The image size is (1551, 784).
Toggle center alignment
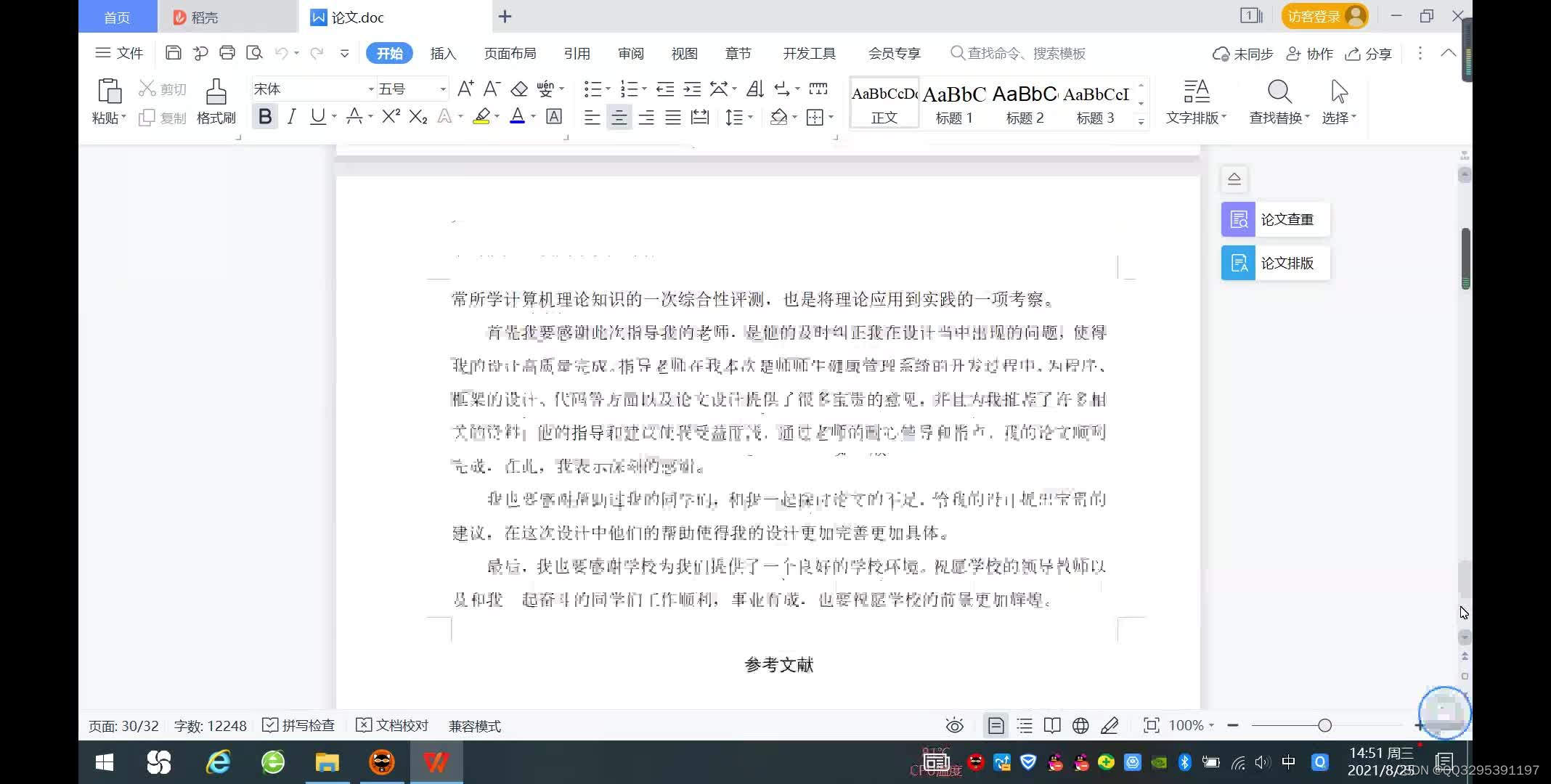(619, 117)
